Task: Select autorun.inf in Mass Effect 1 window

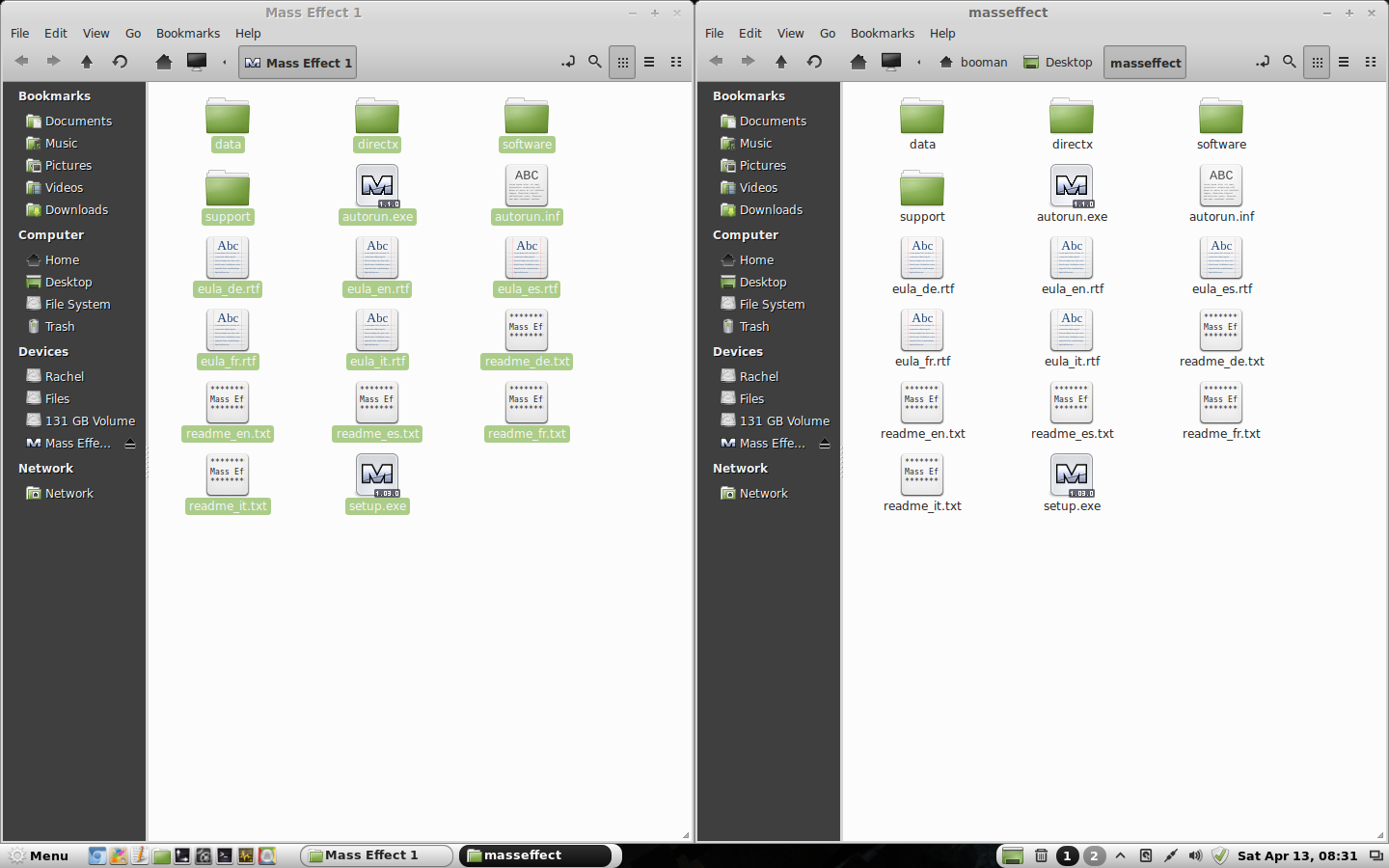Action: click(527, 195)
